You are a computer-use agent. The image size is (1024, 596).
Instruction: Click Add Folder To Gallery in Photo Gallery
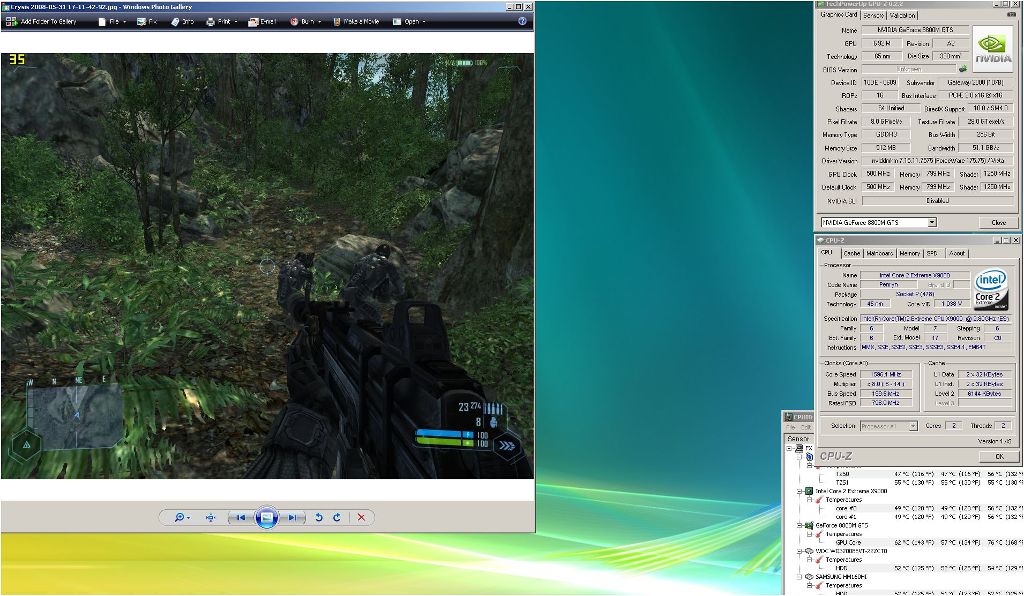pos(40,22)
